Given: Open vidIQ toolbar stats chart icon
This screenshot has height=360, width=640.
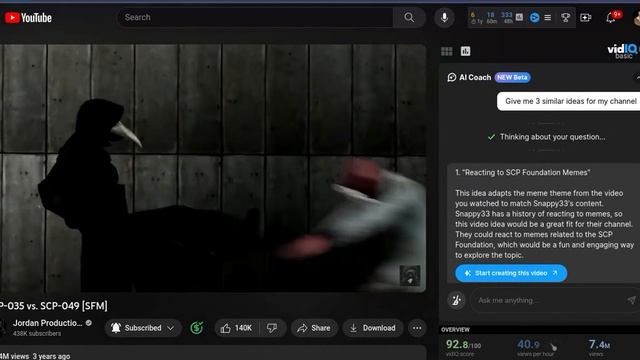Looking at the screenshot, I should coord(519,17).
